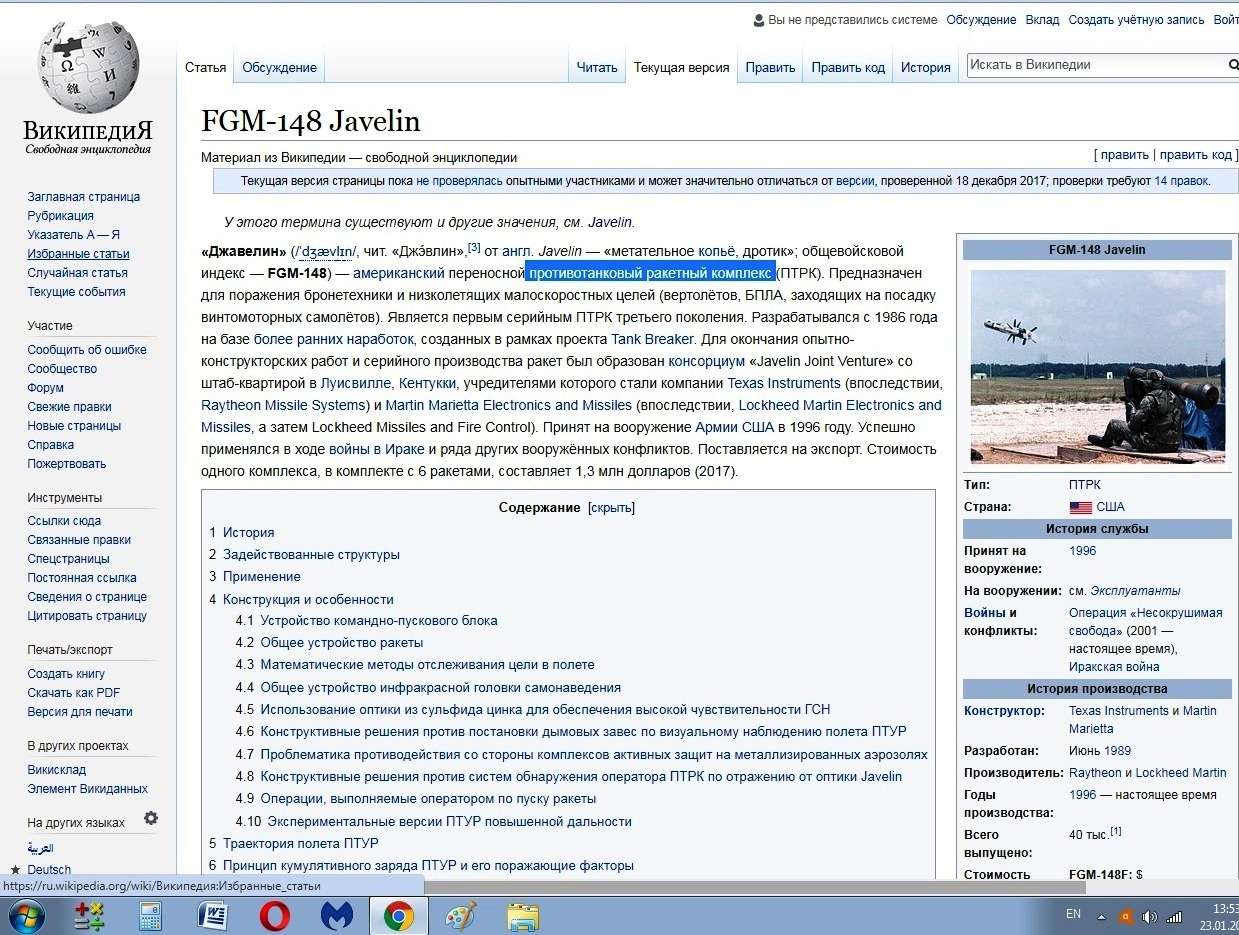Open network status tray icon
1239x935 pixels.
(1174, 916)
